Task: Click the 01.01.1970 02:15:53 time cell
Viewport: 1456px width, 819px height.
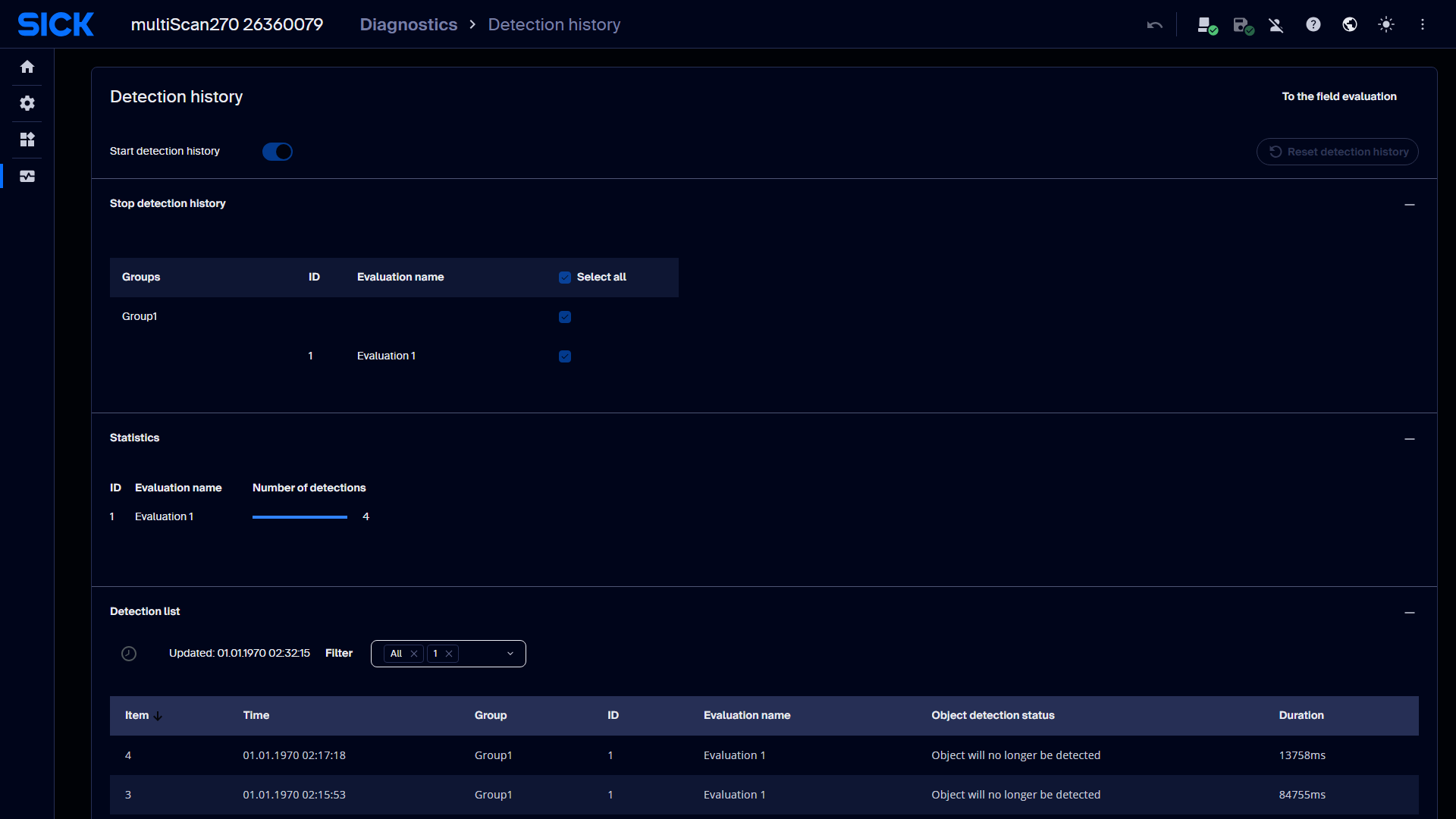Action: [x=294, y=795]
